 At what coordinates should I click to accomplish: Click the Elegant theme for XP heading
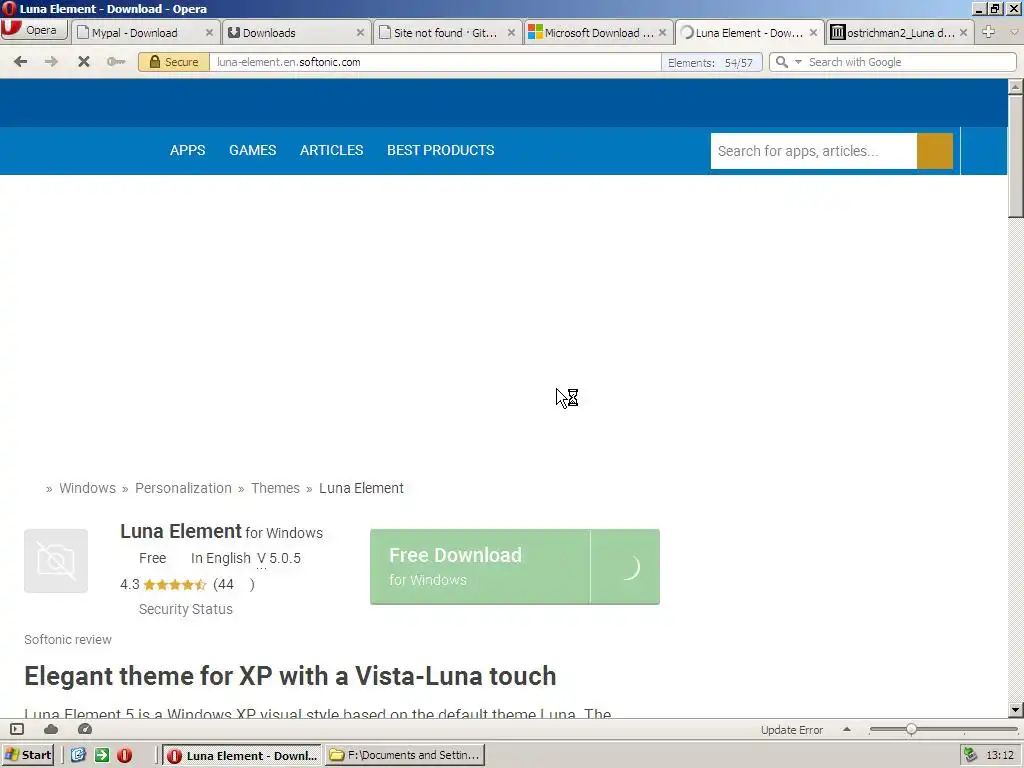click(291, 676)
